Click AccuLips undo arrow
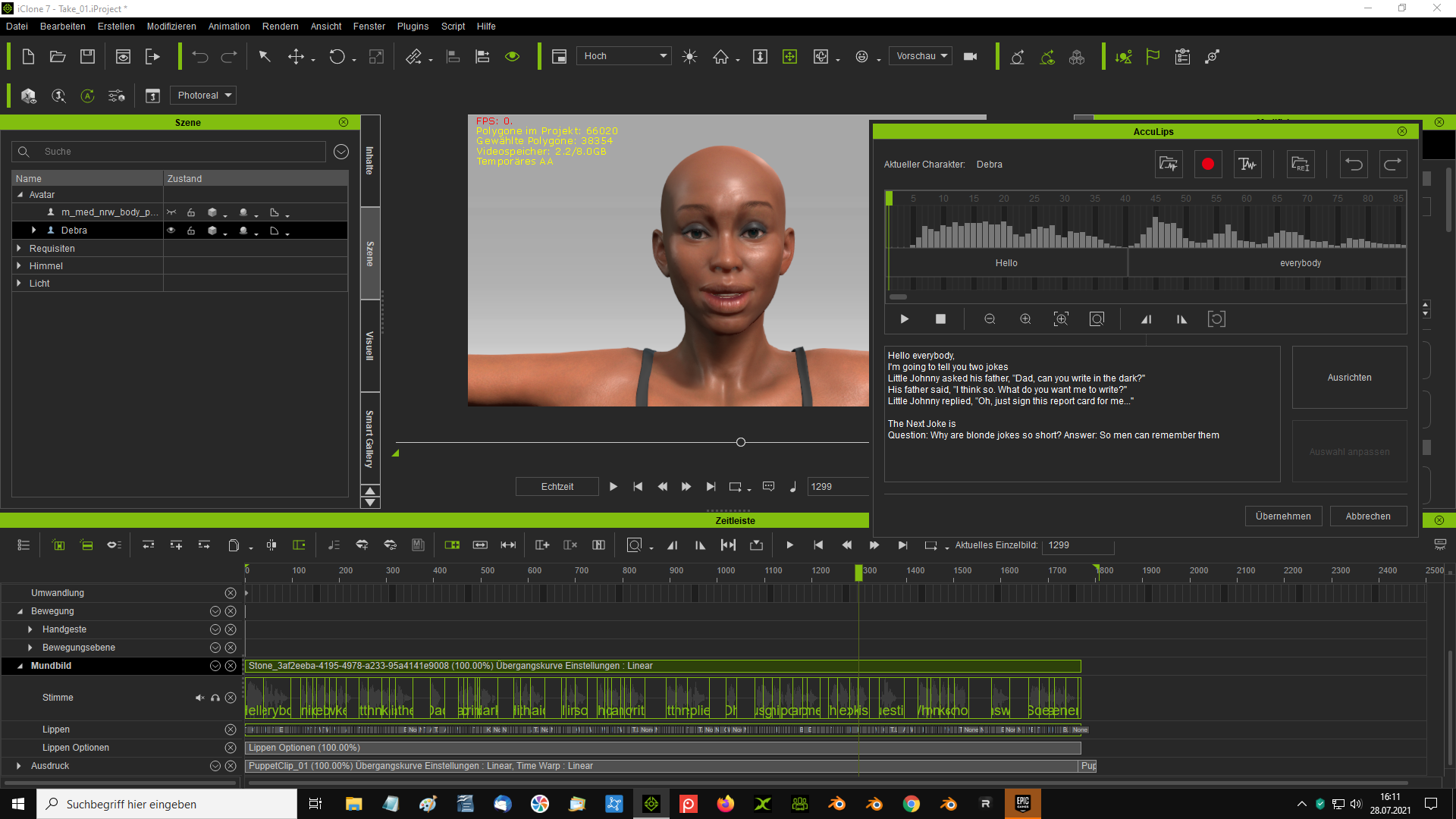Screen dimensions: 1456x819 [x=1354, y=164]
